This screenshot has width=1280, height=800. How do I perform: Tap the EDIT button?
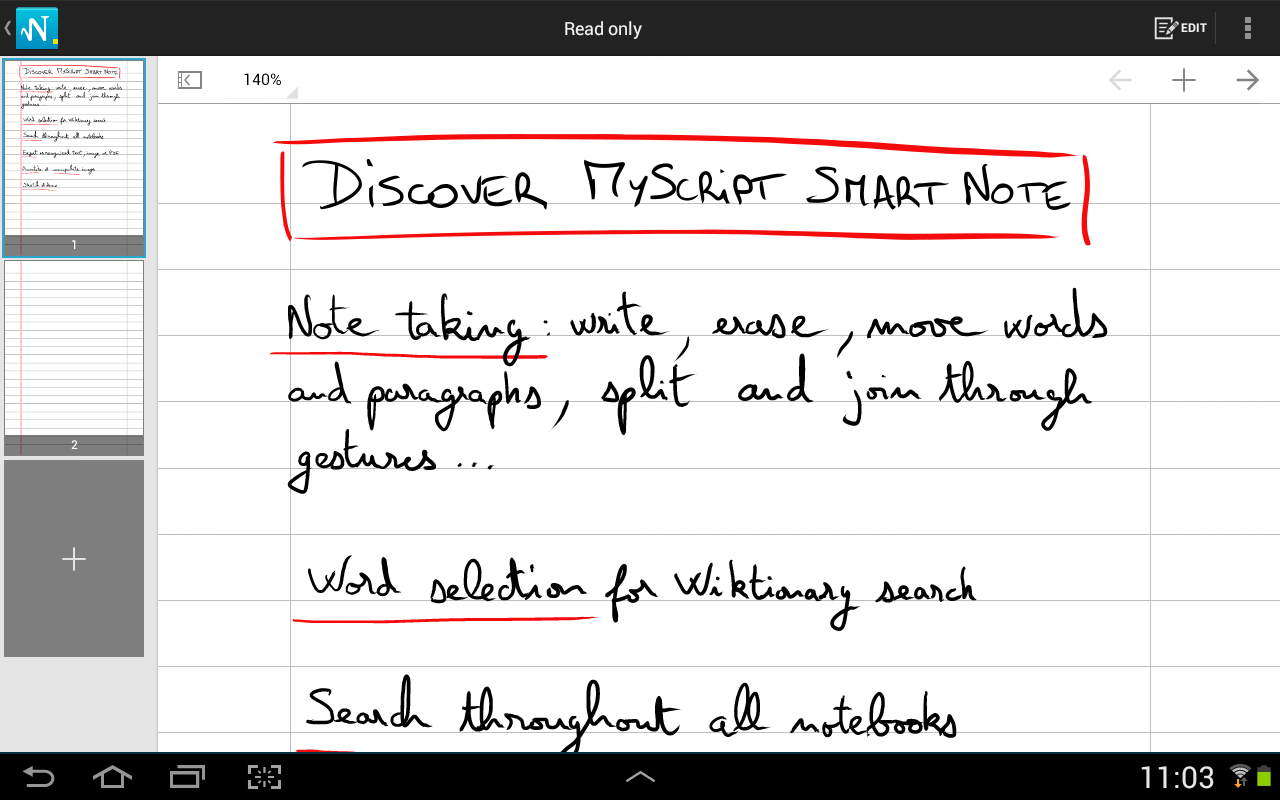pyautogui.click(x=1180, y=28)
